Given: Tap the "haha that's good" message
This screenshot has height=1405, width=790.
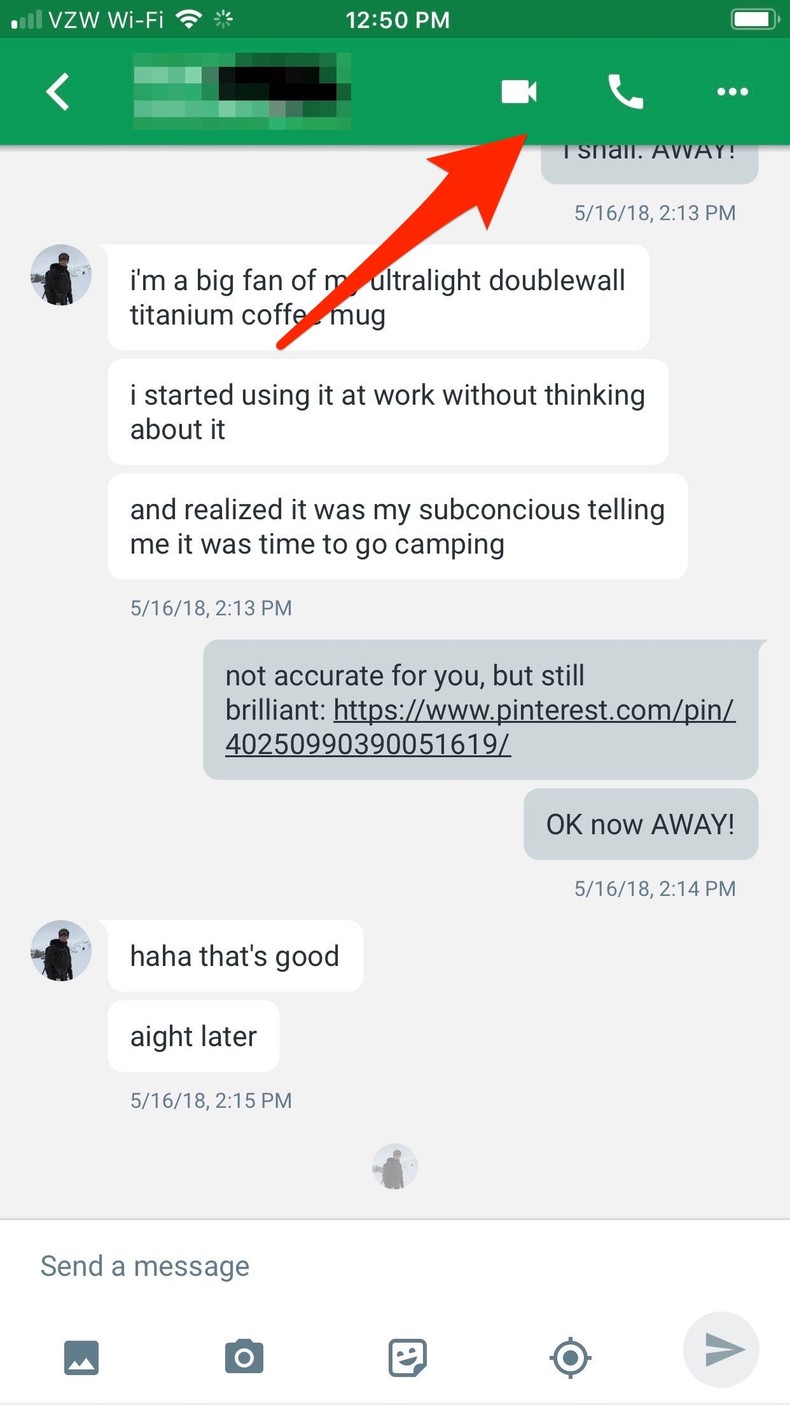Looking at the screenshot, I should [x=235, y=956].
